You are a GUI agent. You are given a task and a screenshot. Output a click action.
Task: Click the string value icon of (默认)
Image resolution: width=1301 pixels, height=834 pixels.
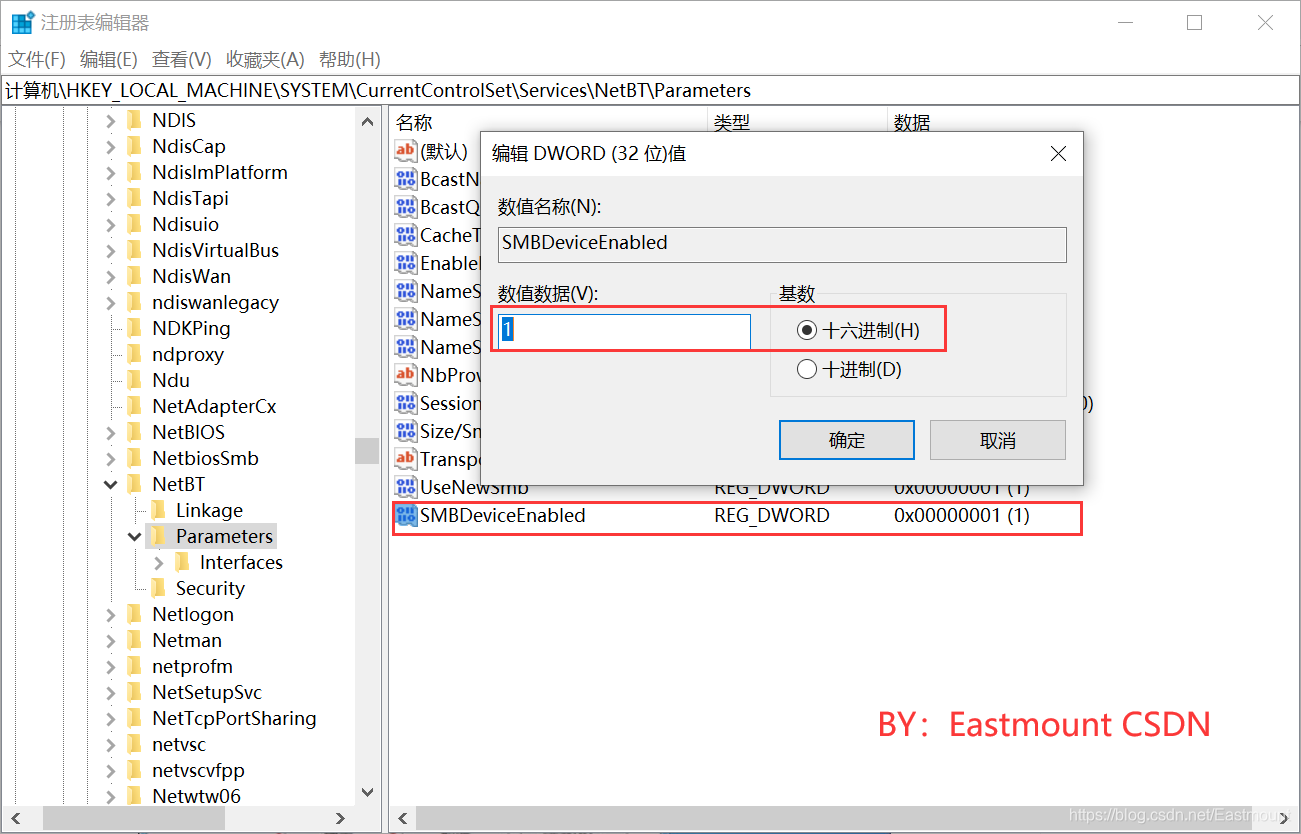[x=406, y=151]
